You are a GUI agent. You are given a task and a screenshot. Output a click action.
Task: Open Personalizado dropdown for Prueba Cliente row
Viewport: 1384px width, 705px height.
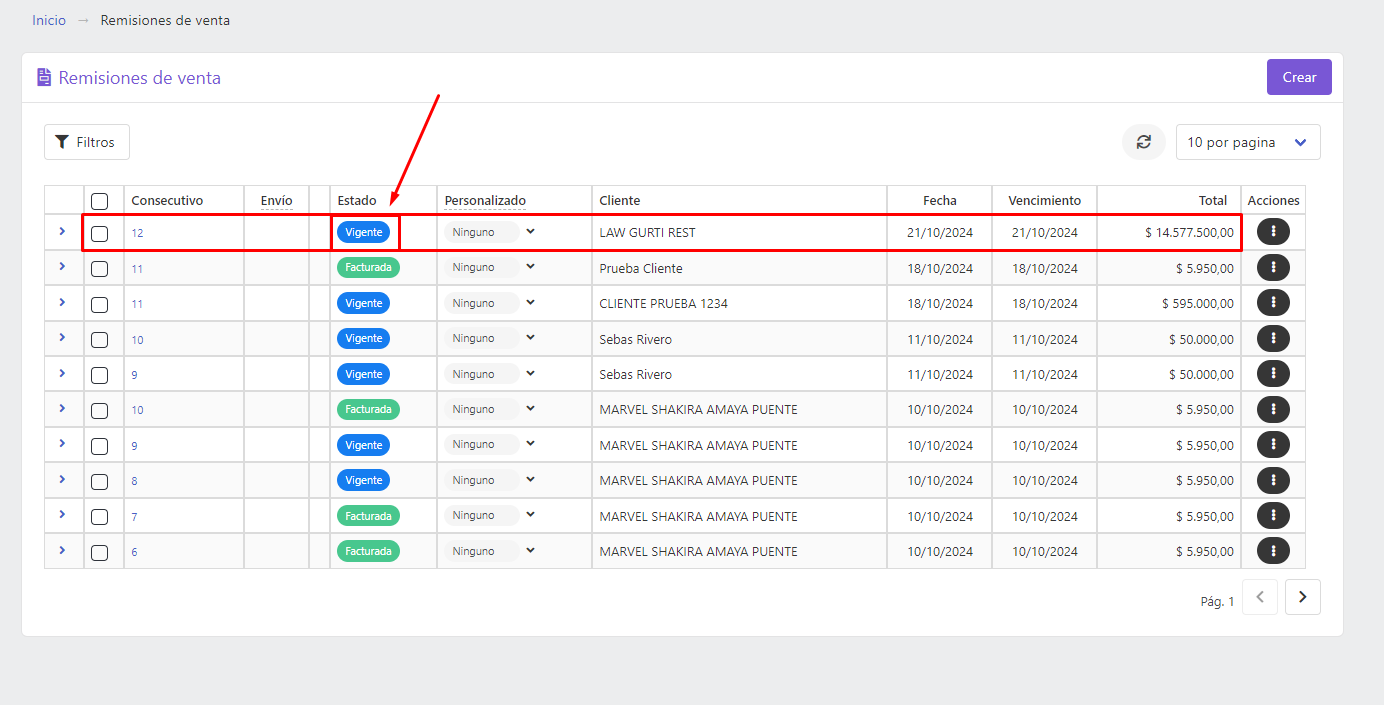point(490,267)
